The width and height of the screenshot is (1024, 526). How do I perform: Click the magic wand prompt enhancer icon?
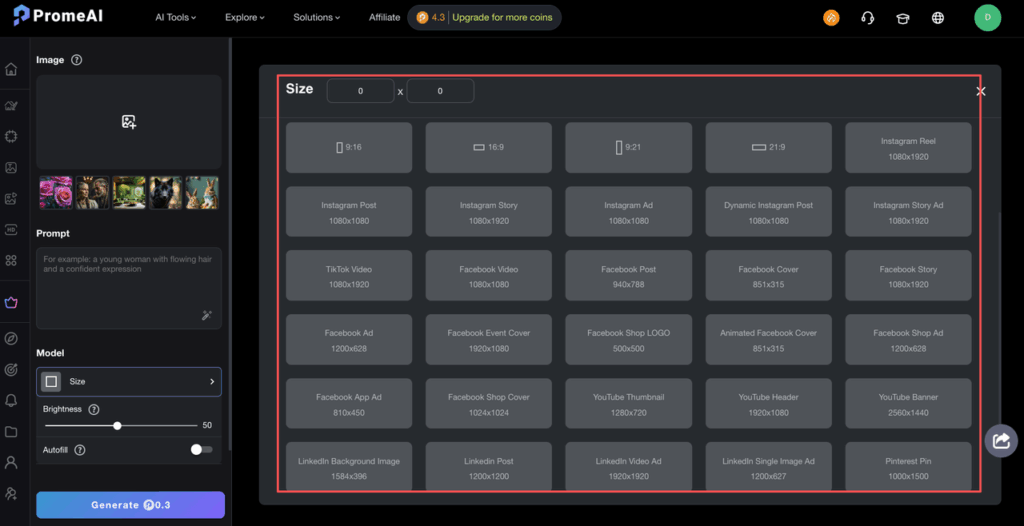[x=206, y=316]
